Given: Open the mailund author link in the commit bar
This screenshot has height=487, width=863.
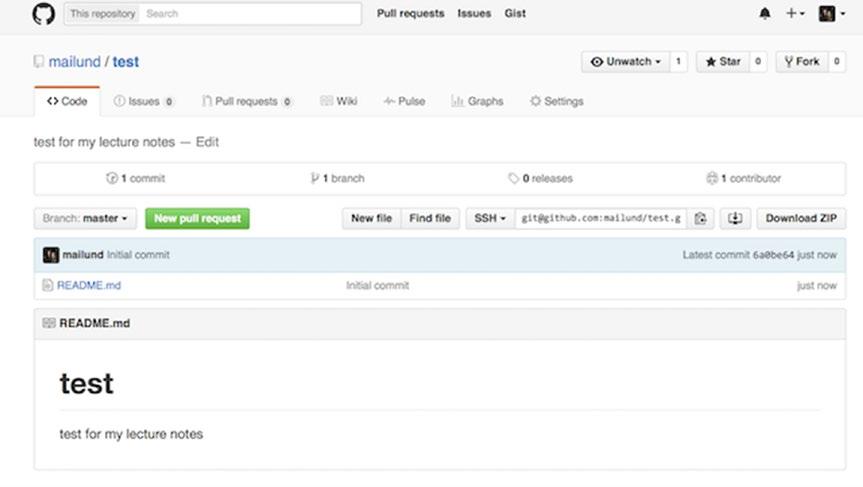Looking at the screenshot, I should coord(83,255).
